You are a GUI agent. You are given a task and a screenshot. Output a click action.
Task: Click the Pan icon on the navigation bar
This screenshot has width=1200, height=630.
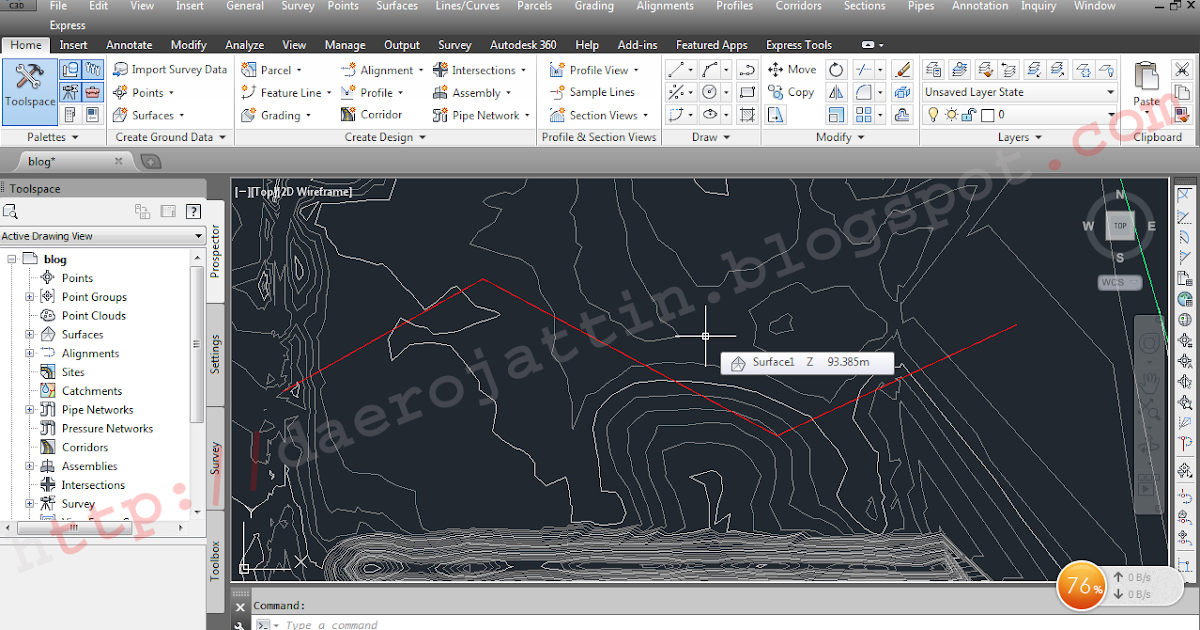1148,383
